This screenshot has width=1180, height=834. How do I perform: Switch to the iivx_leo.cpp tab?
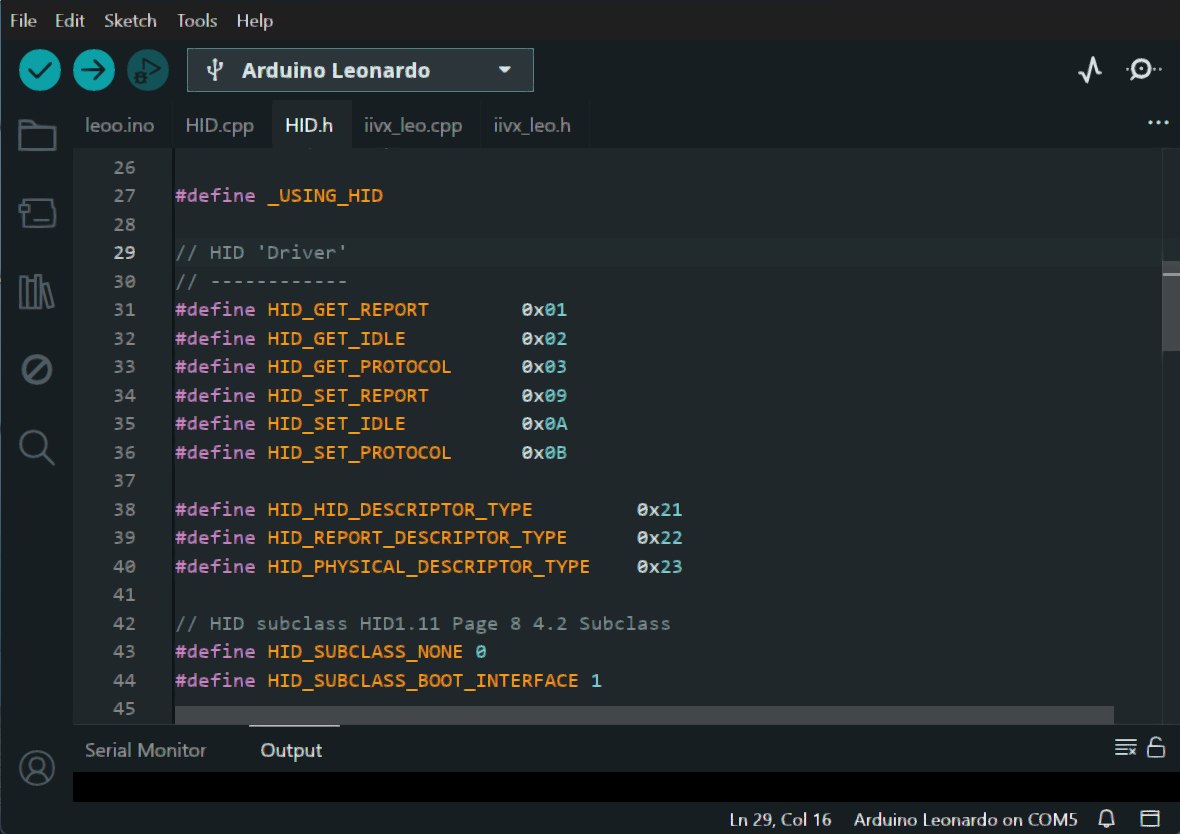pyautogui.click(x=413, y=126)
